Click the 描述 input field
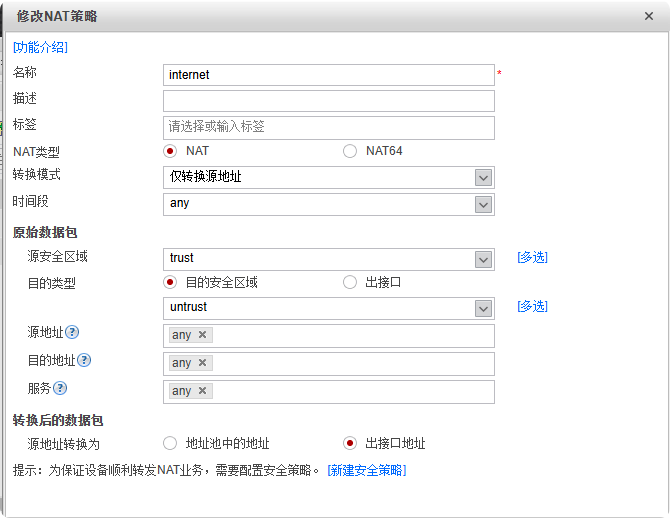The image size is (670, 518). (328, 101)
